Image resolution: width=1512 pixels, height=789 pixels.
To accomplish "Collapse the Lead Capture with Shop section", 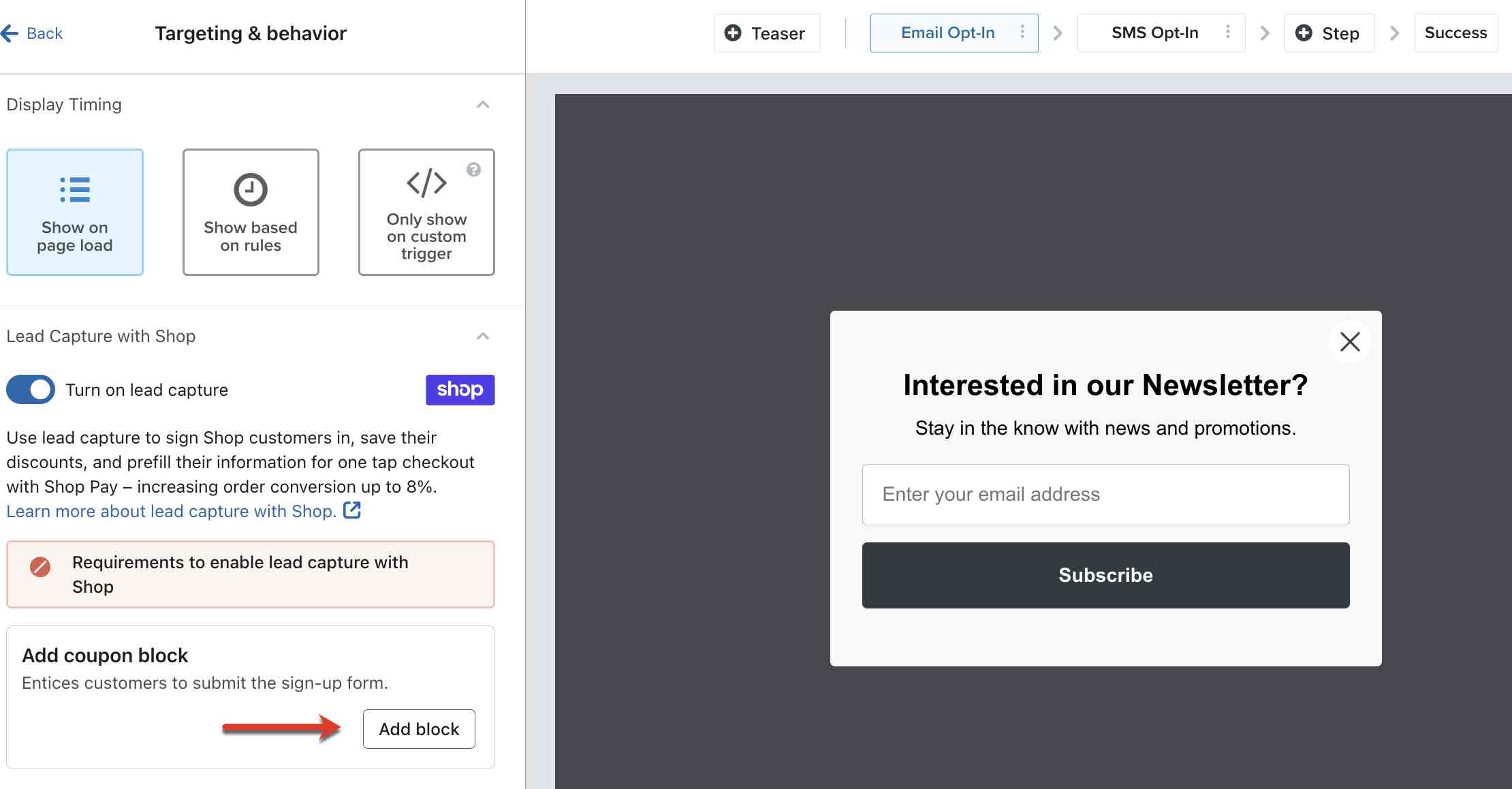I will (x=484, y=335).
